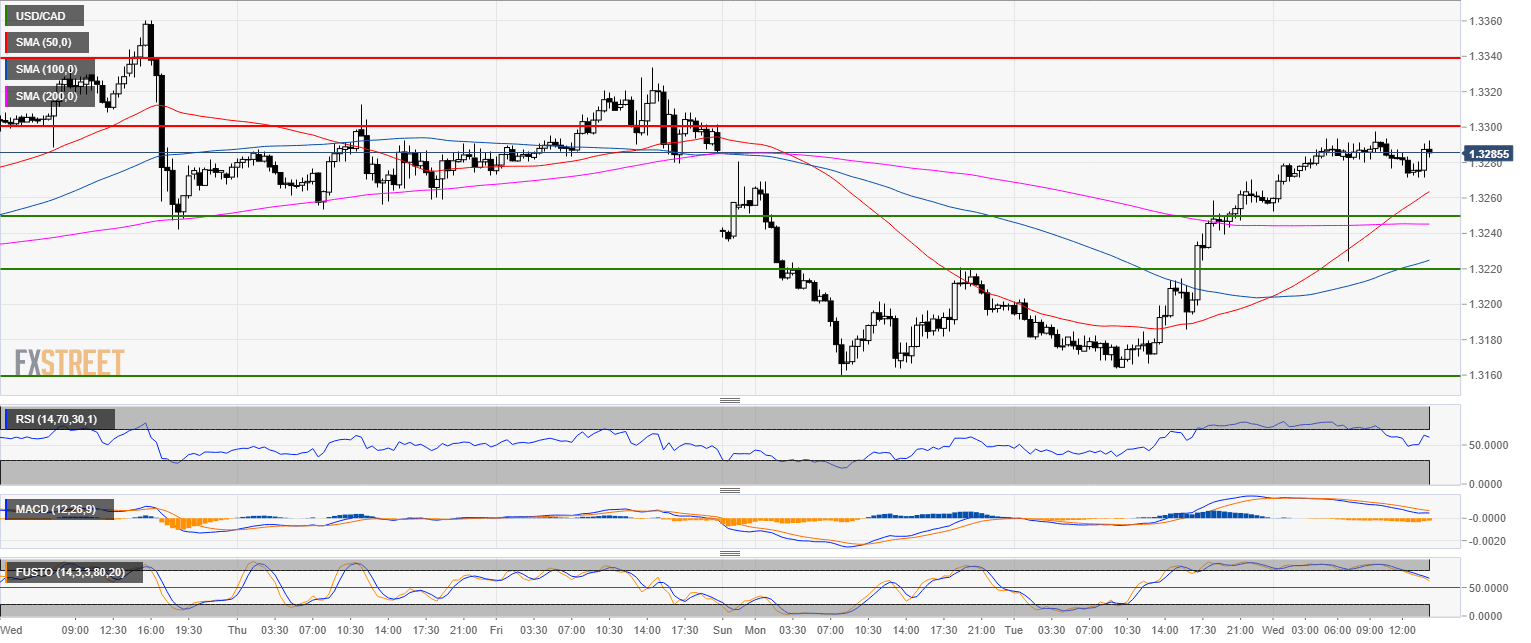Click the resize handle above FUSTO panel
The image size is (1531, 643).
(x=729, y=553)
